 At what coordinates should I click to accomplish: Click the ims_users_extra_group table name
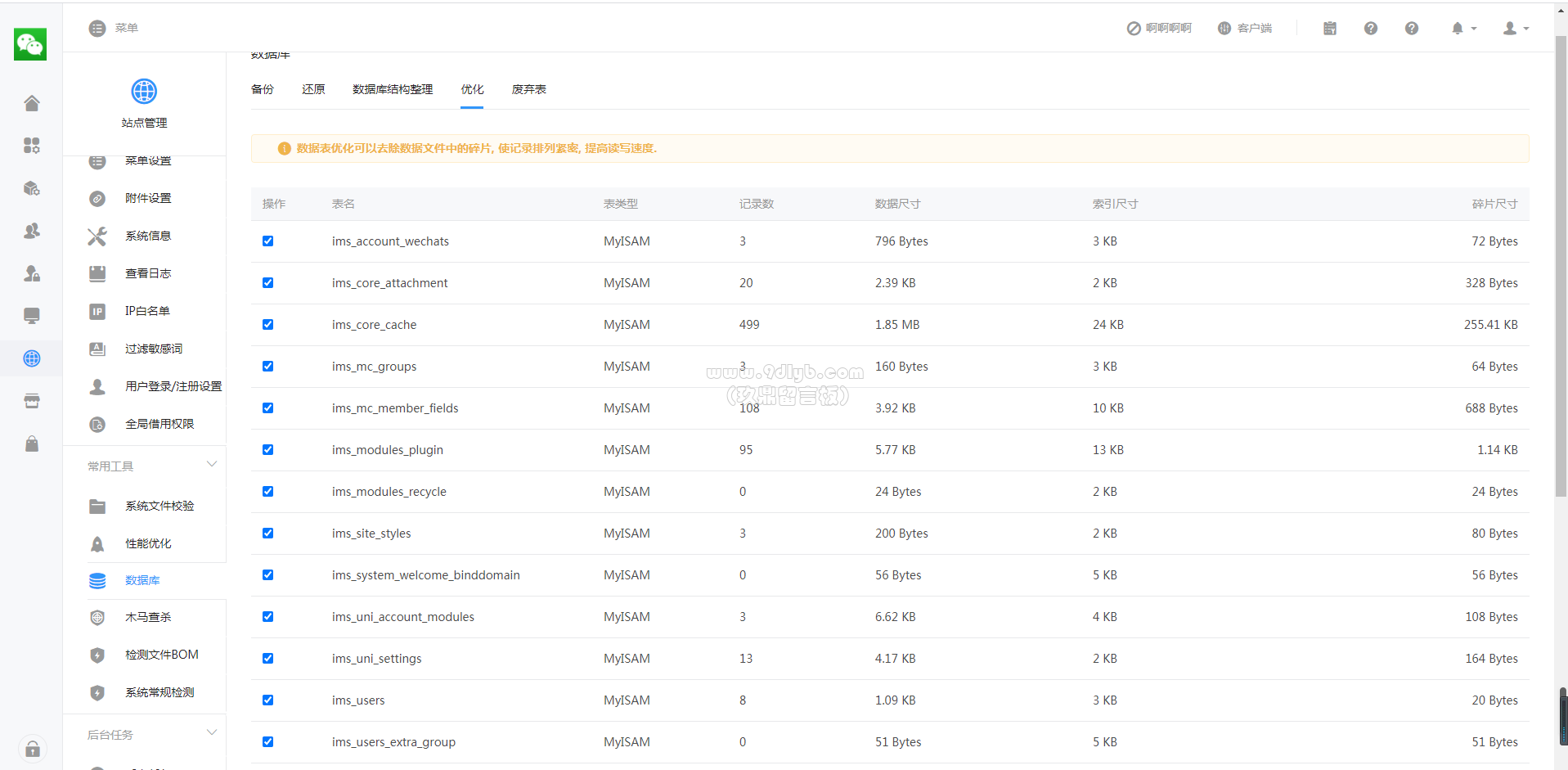[x=393, y=742]
